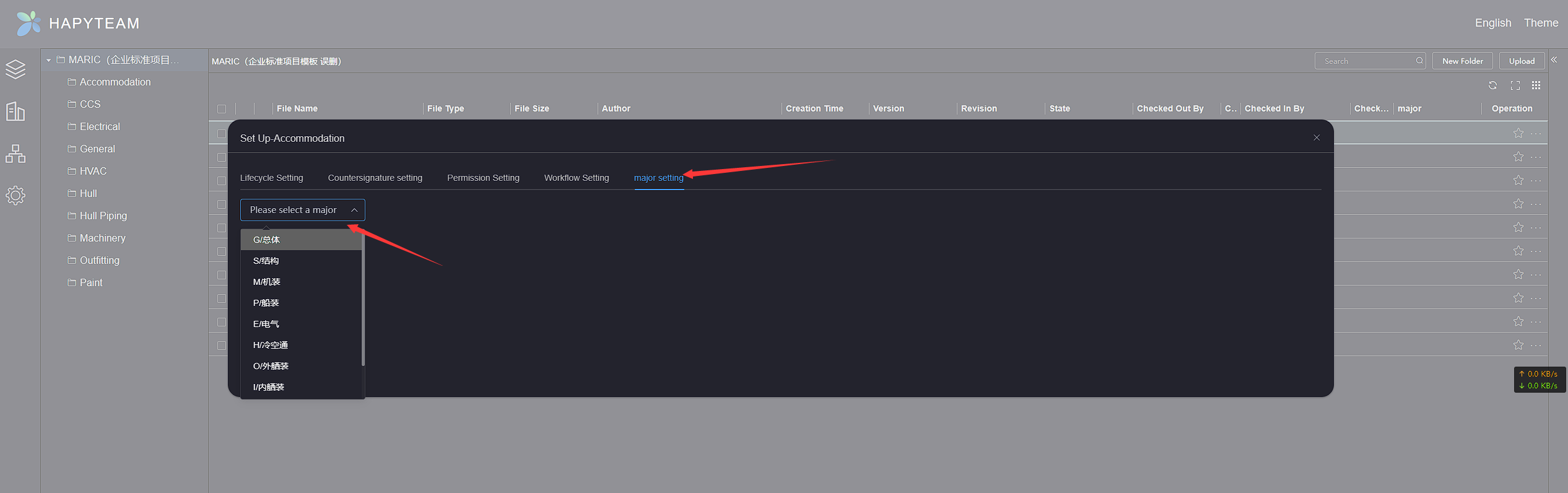This screenshot has width=1568, height=493.
Task: Click the State column header
Action: (1060, 108)
